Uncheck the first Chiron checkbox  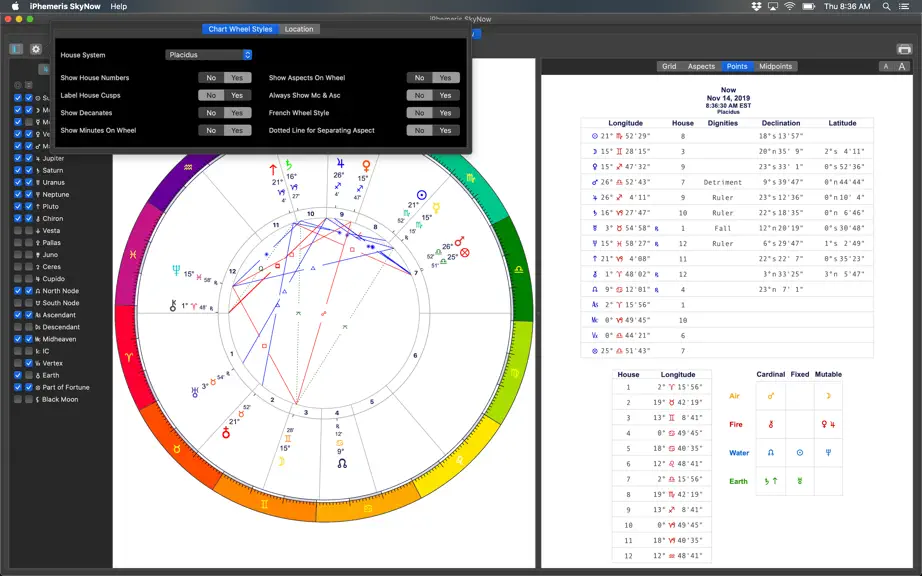[x=18, y=219]
